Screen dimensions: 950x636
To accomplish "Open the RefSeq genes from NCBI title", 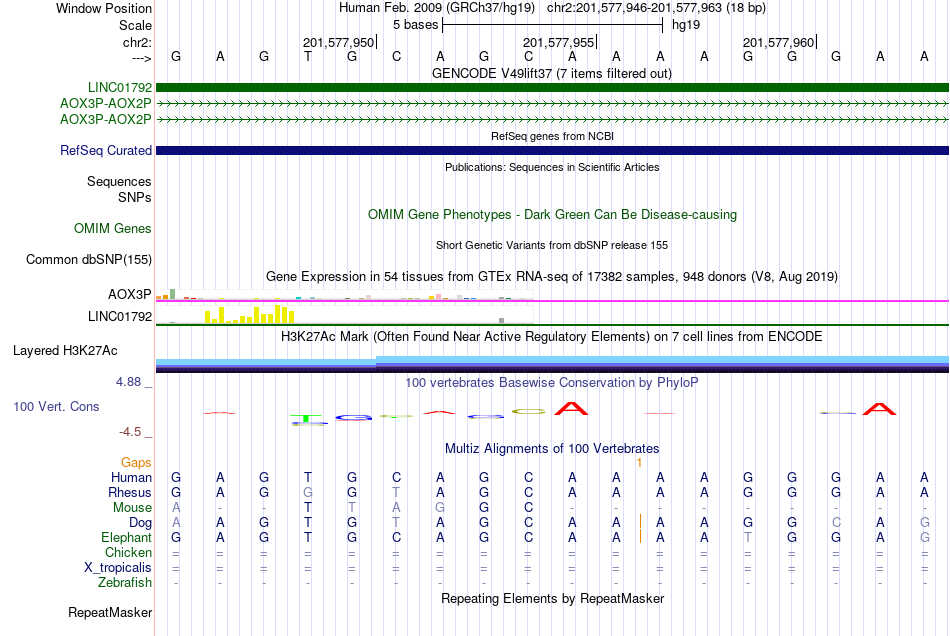I will [552, 136].
